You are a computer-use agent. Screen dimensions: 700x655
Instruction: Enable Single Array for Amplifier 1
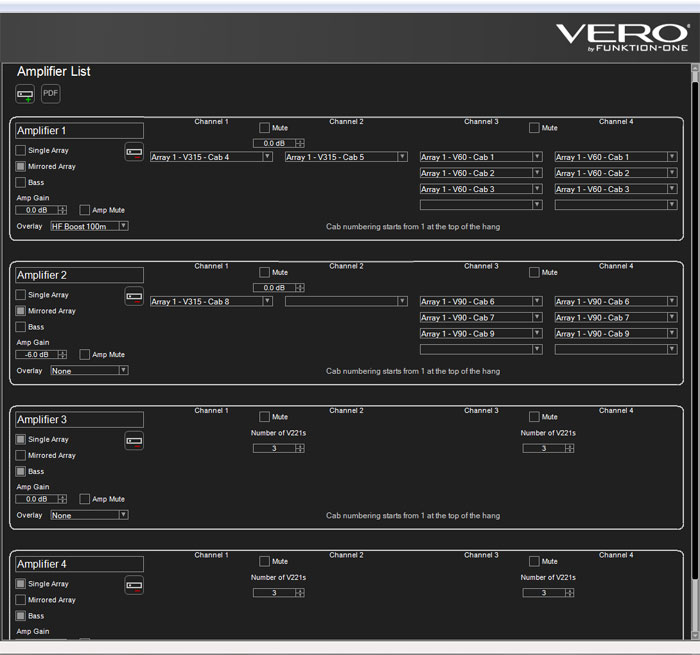click(21, 150)
